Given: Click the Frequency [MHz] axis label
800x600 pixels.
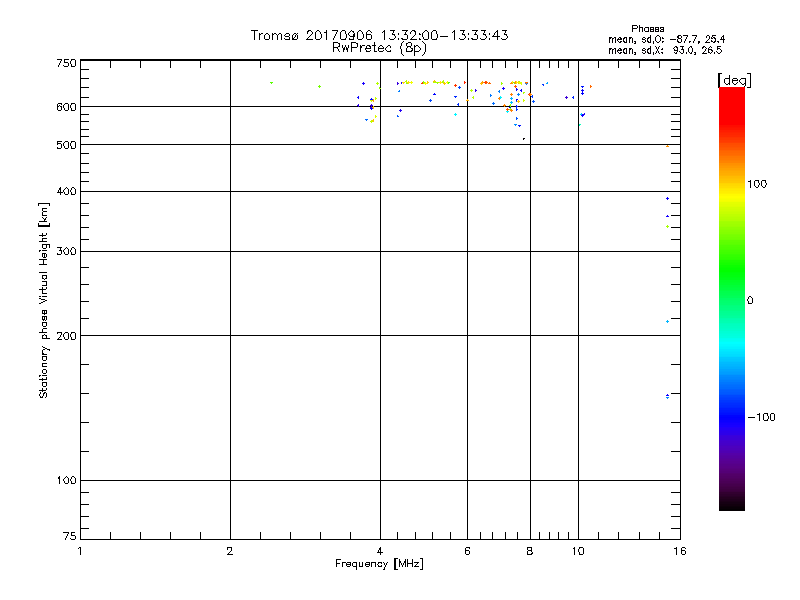Looking at the screenshot, I should pos(379,565).
